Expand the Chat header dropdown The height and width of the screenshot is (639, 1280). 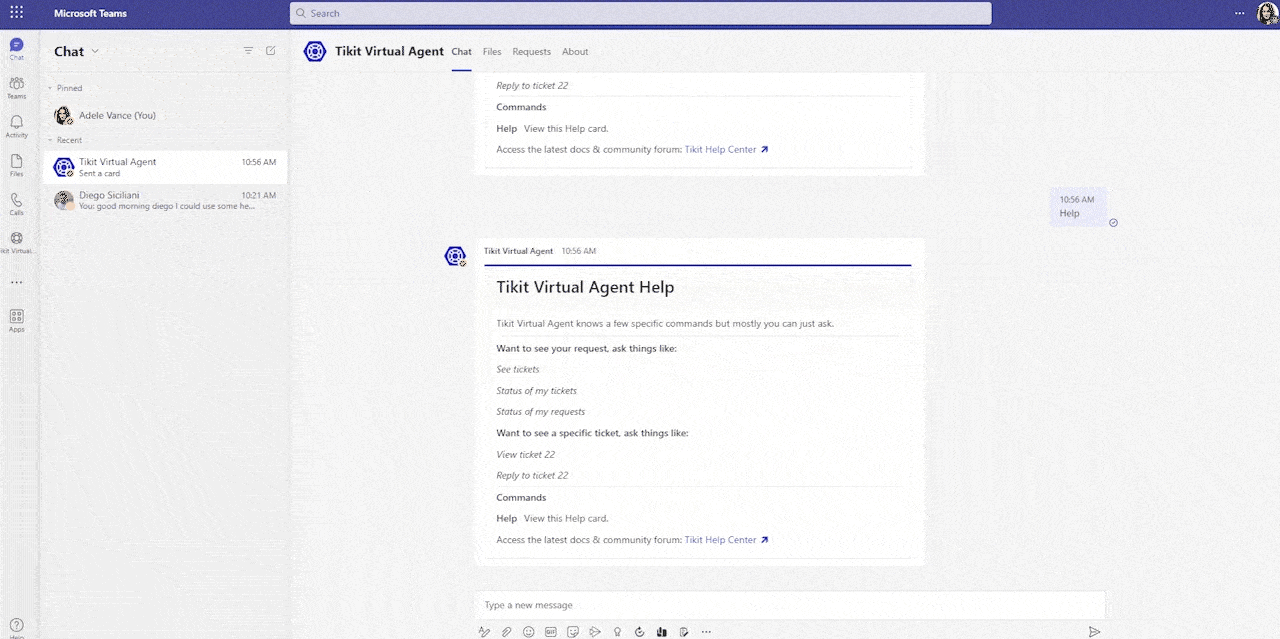tap(95, 51)
